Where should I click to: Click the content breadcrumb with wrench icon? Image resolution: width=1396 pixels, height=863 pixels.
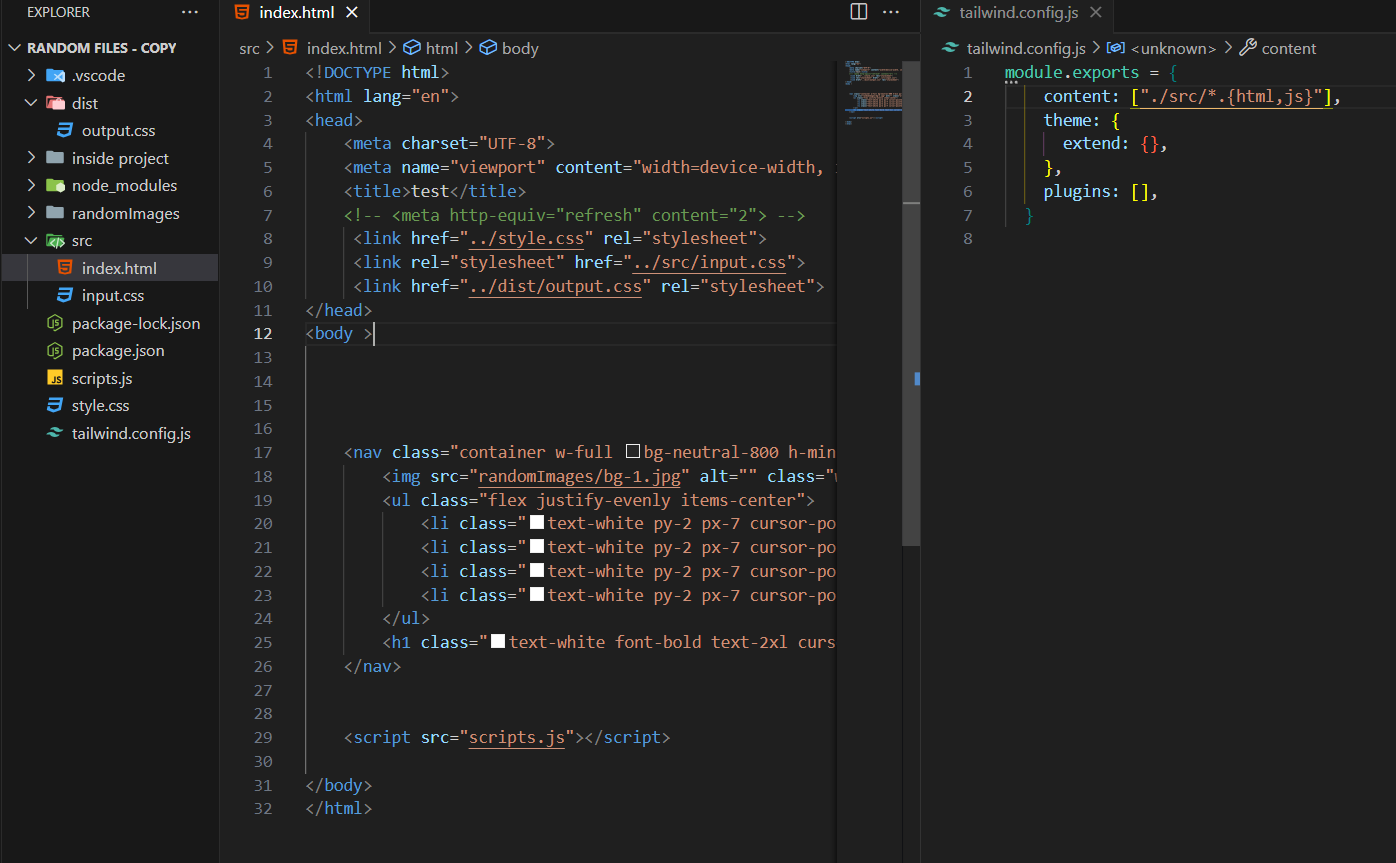(1278, 48)
